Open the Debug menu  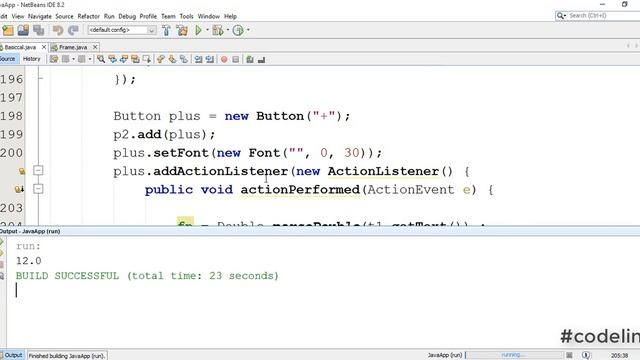click(x=127, y=16)
